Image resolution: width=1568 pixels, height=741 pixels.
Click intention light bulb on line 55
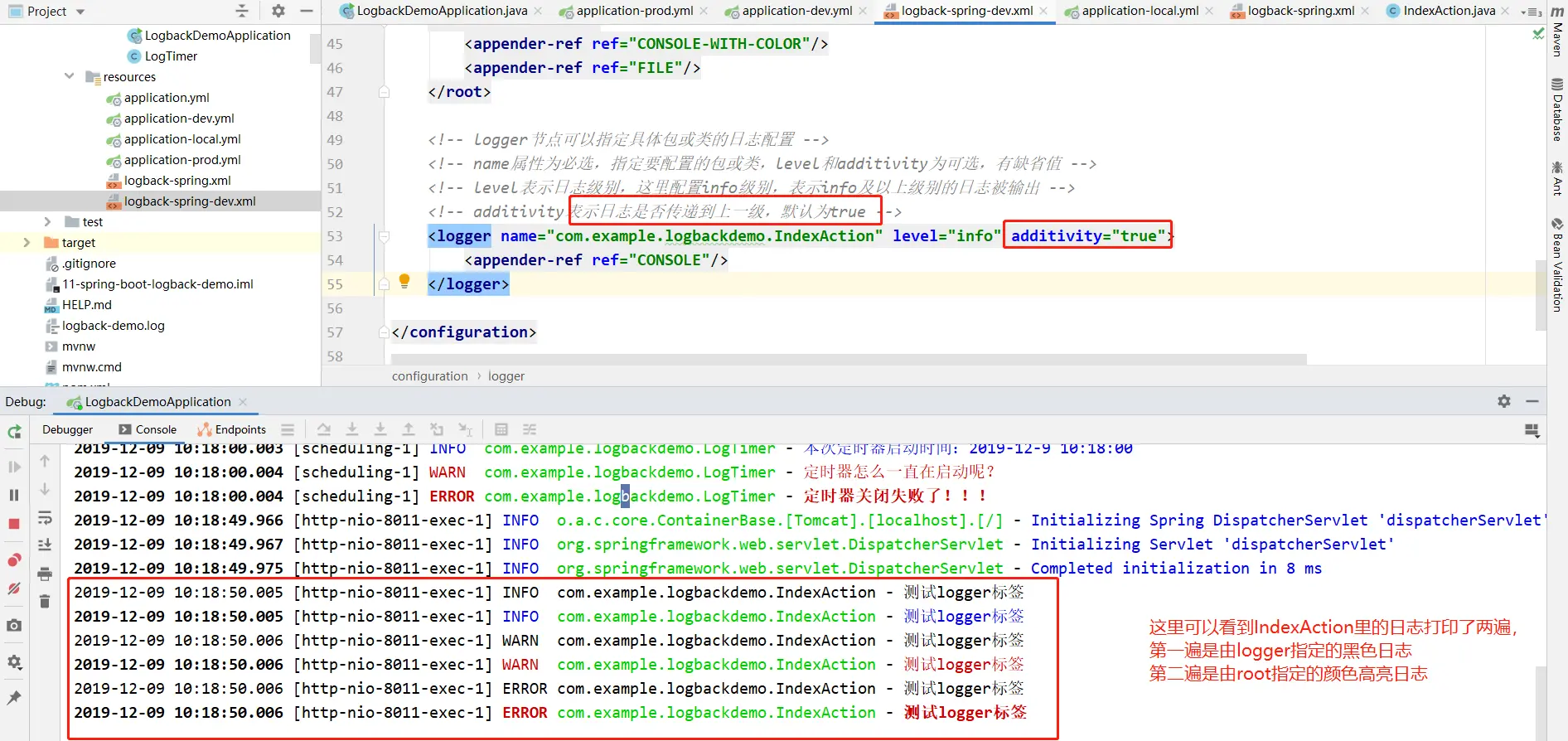pos(404,281)
